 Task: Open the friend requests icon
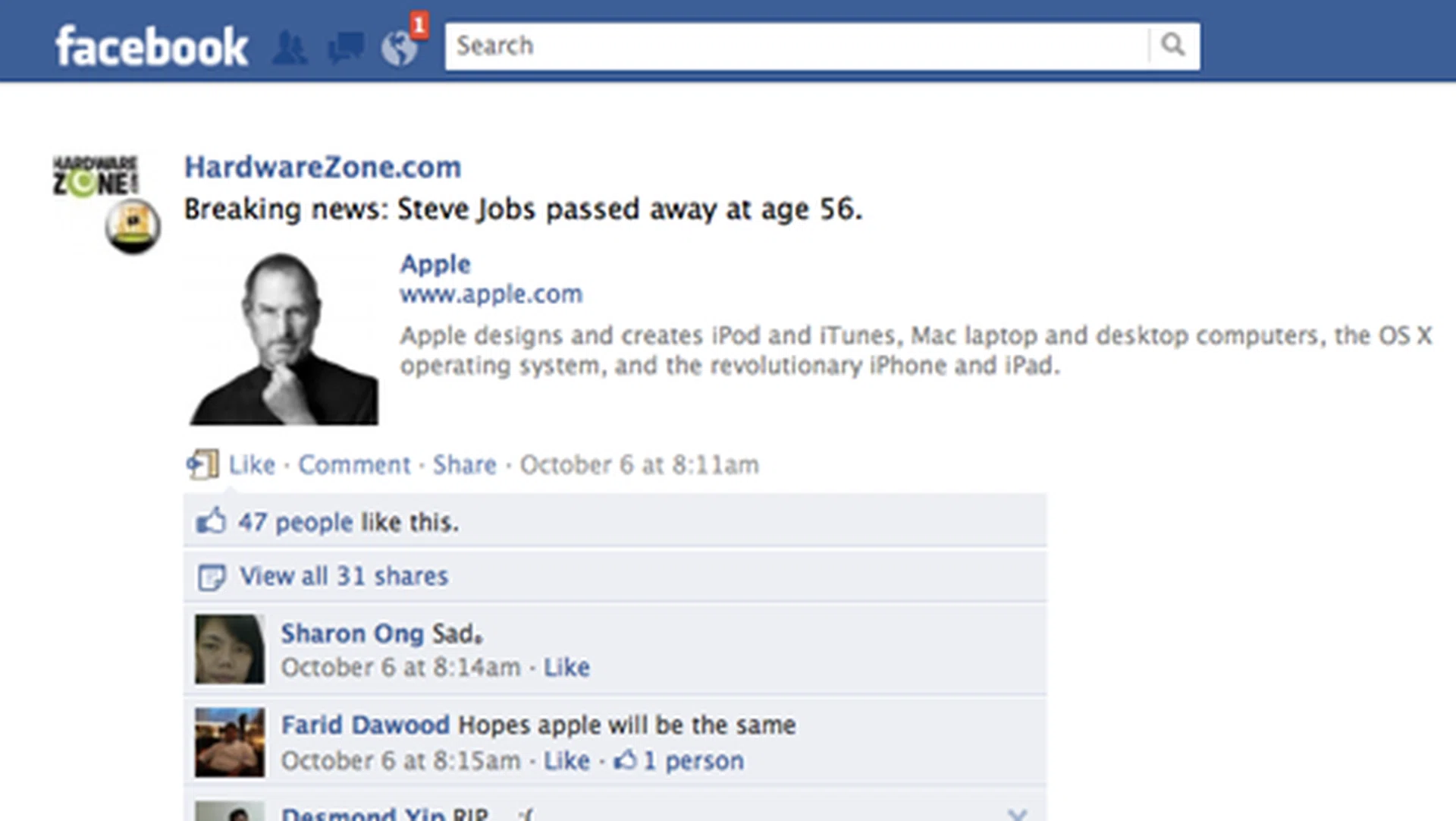pyautogui.click(x=290, y=48)
